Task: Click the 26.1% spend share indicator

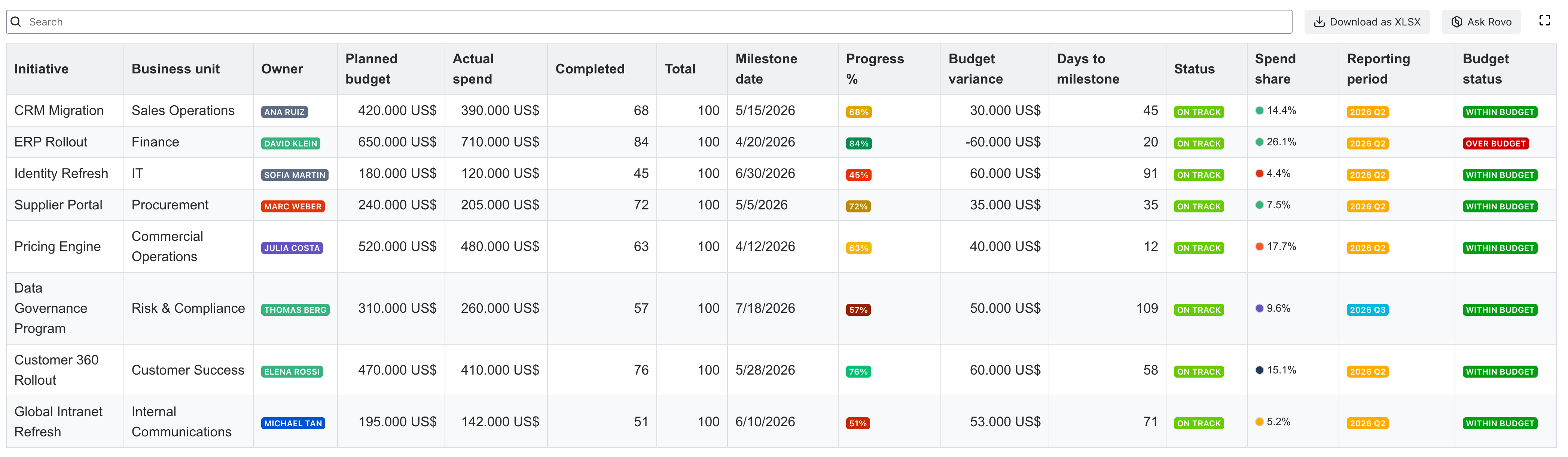Action: 1275,142
